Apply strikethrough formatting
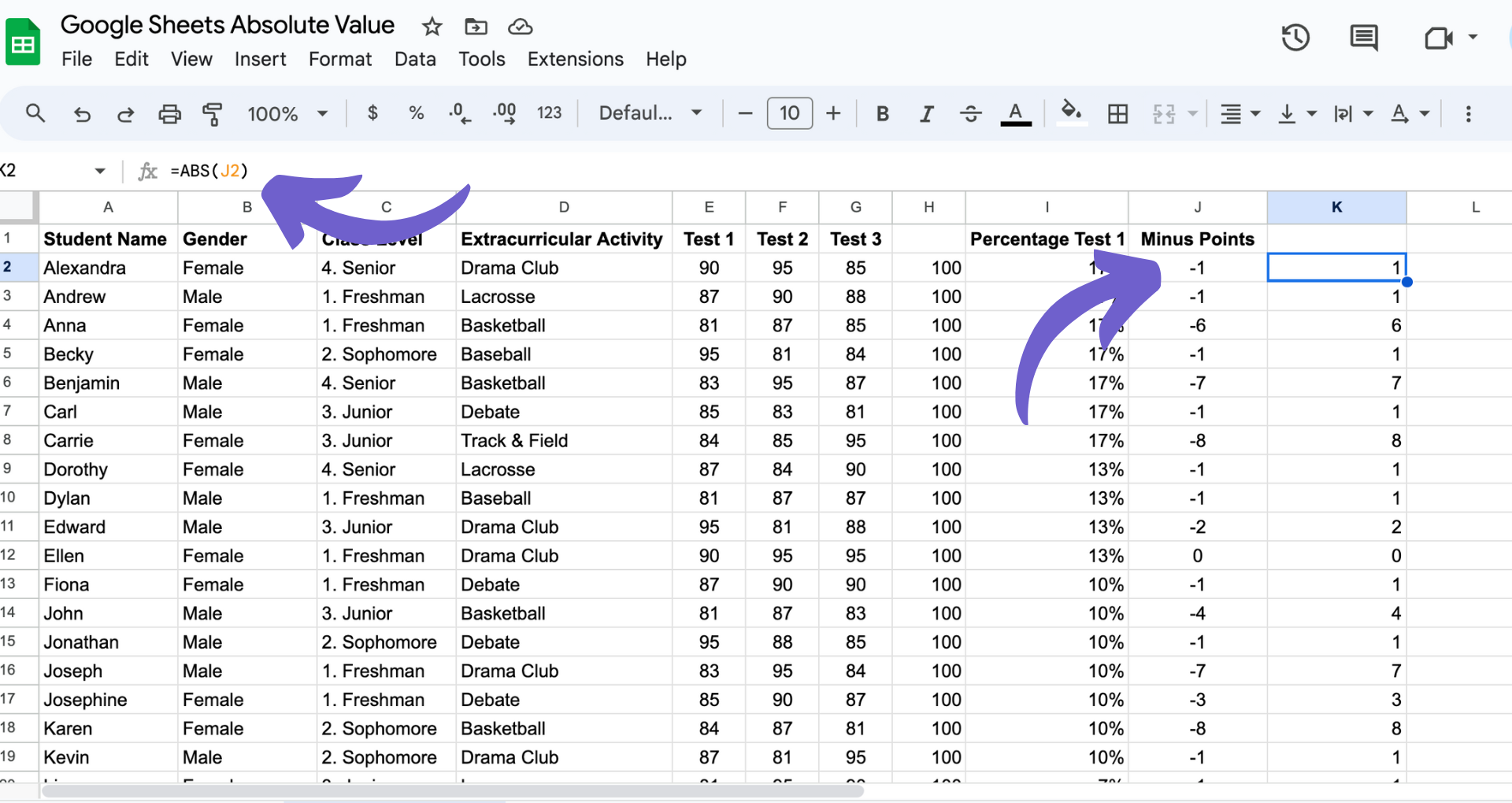 point(970,113)
